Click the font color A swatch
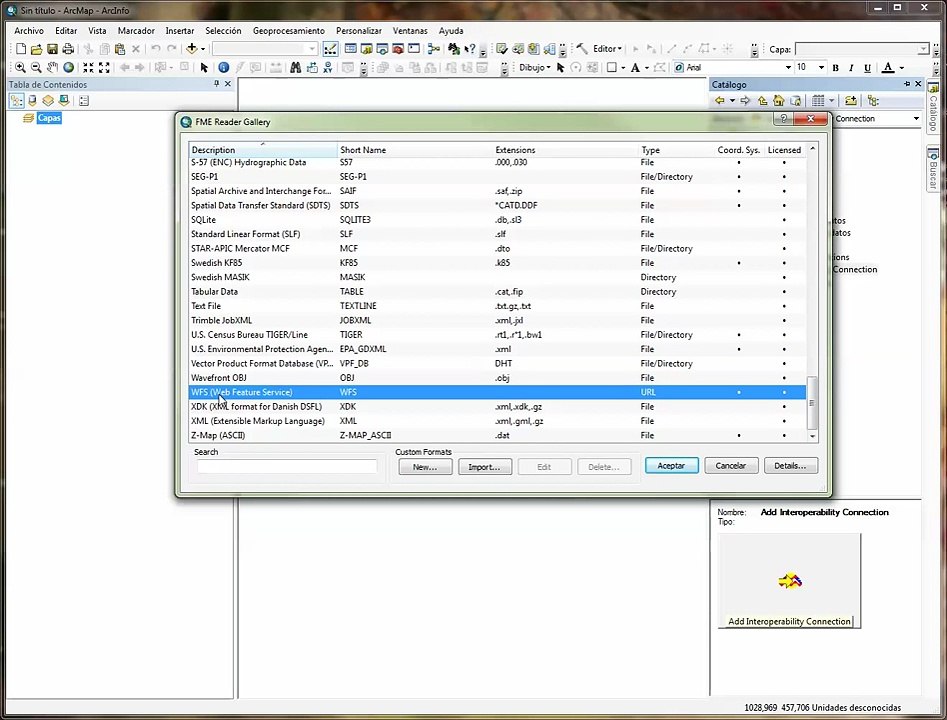 click(x=888, y=68)
